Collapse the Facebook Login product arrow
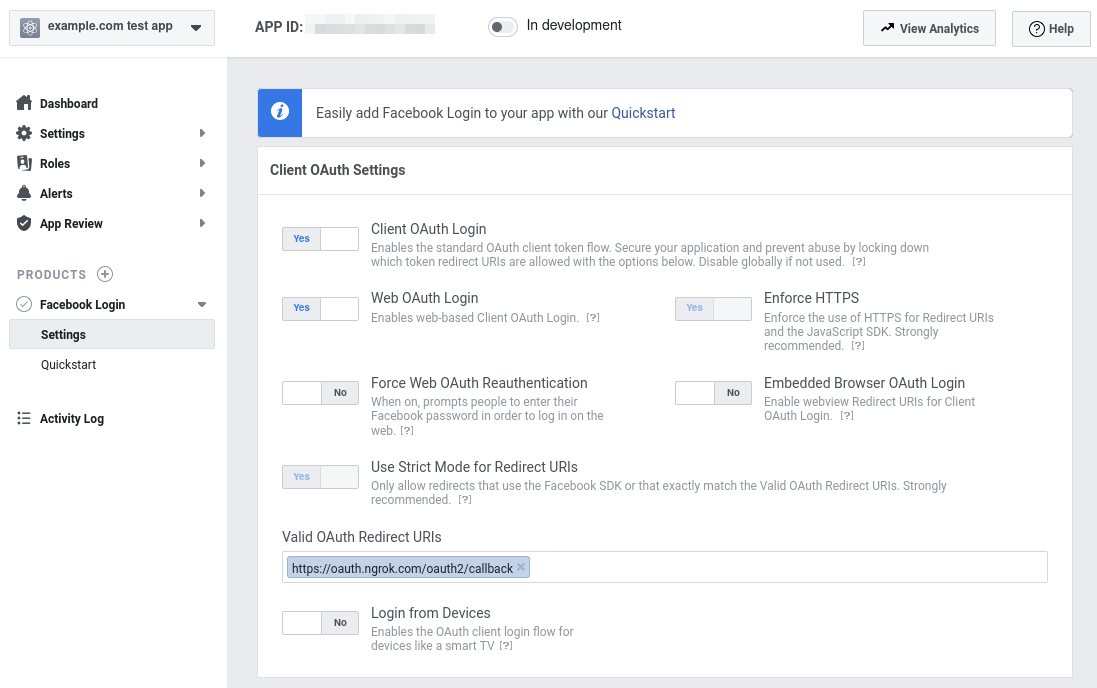The image size is (1097, 688). click(x=201, y=304)
